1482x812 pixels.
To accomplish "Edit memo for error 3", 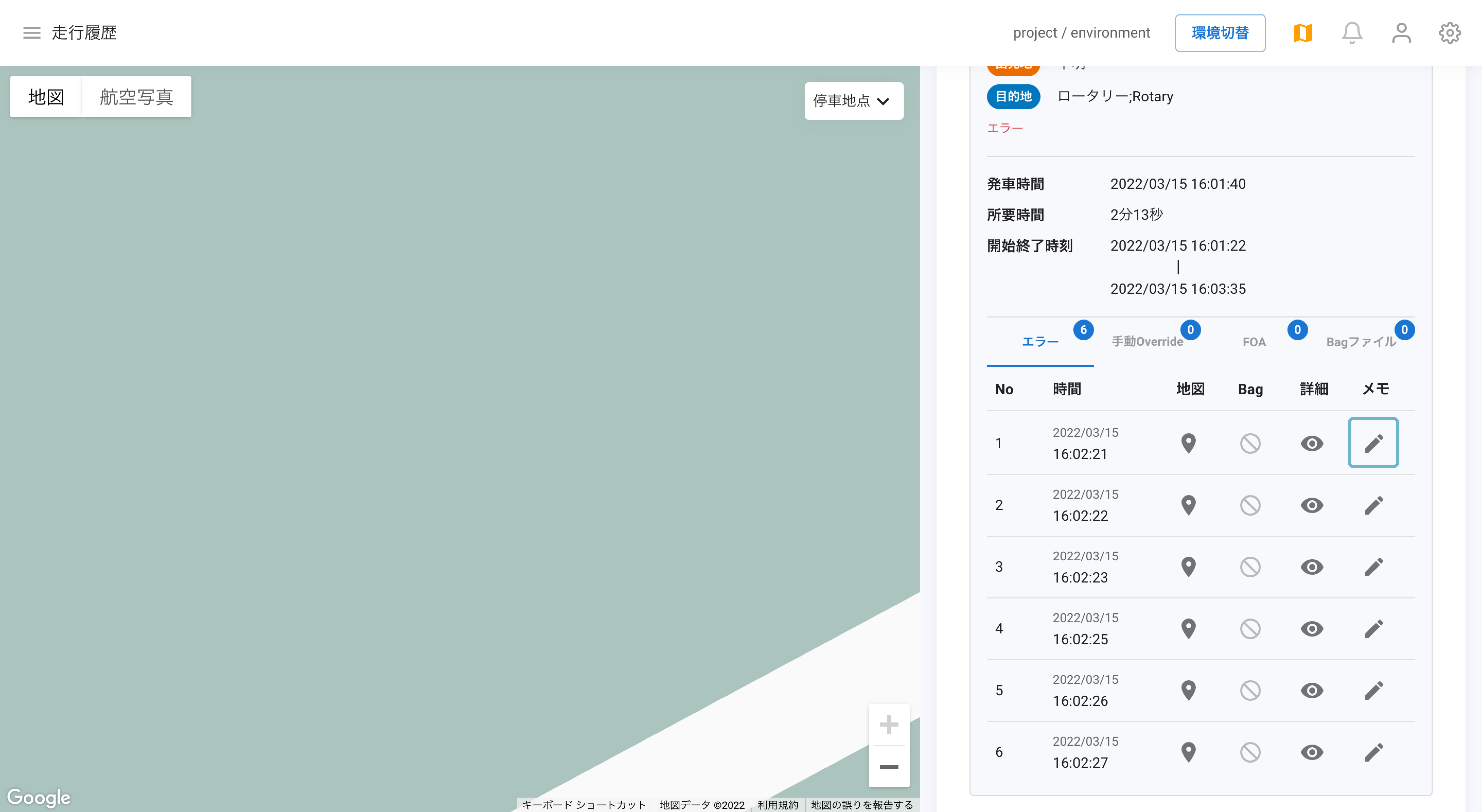I will point(1373,567).
